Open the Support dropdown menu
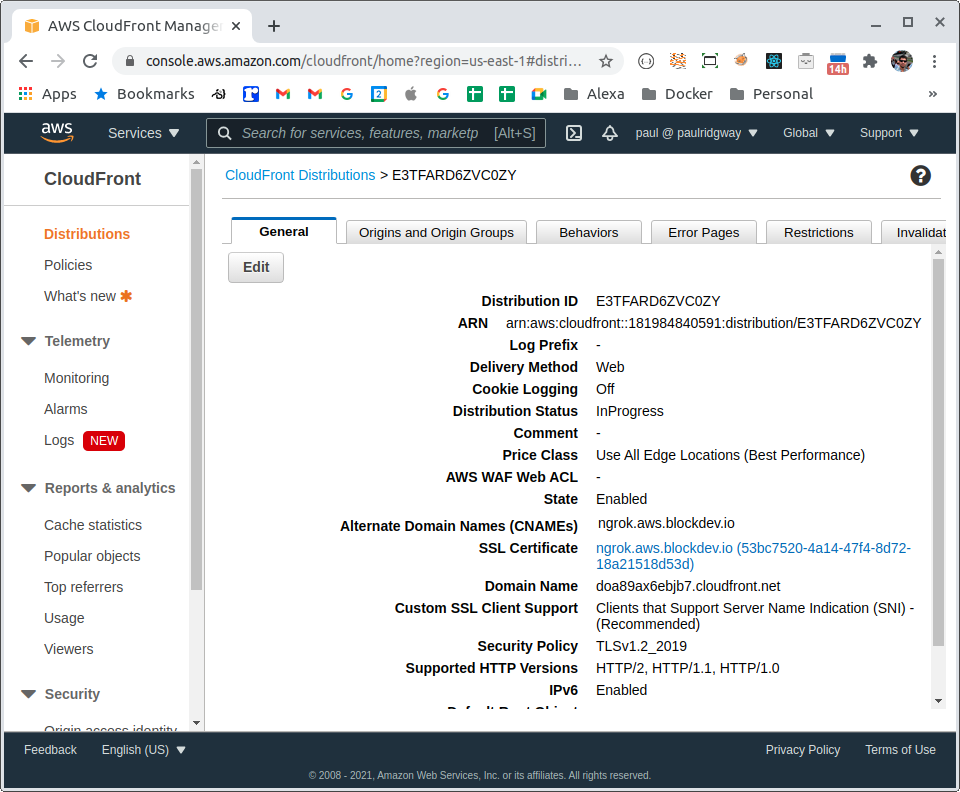Viewport: 960px width, 792px height. pos(889,133)
